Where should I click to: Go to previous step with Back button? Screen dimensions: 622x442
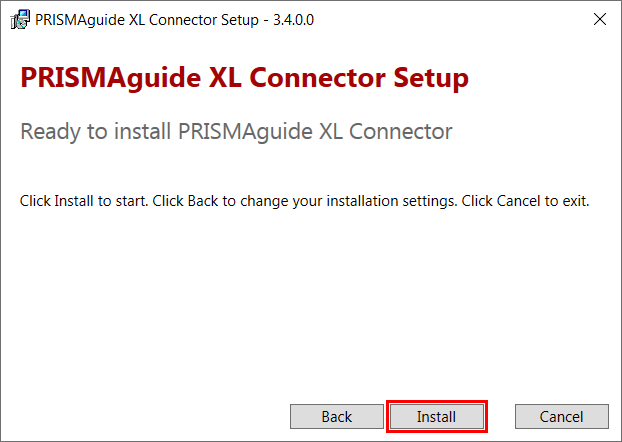point(337,417)
